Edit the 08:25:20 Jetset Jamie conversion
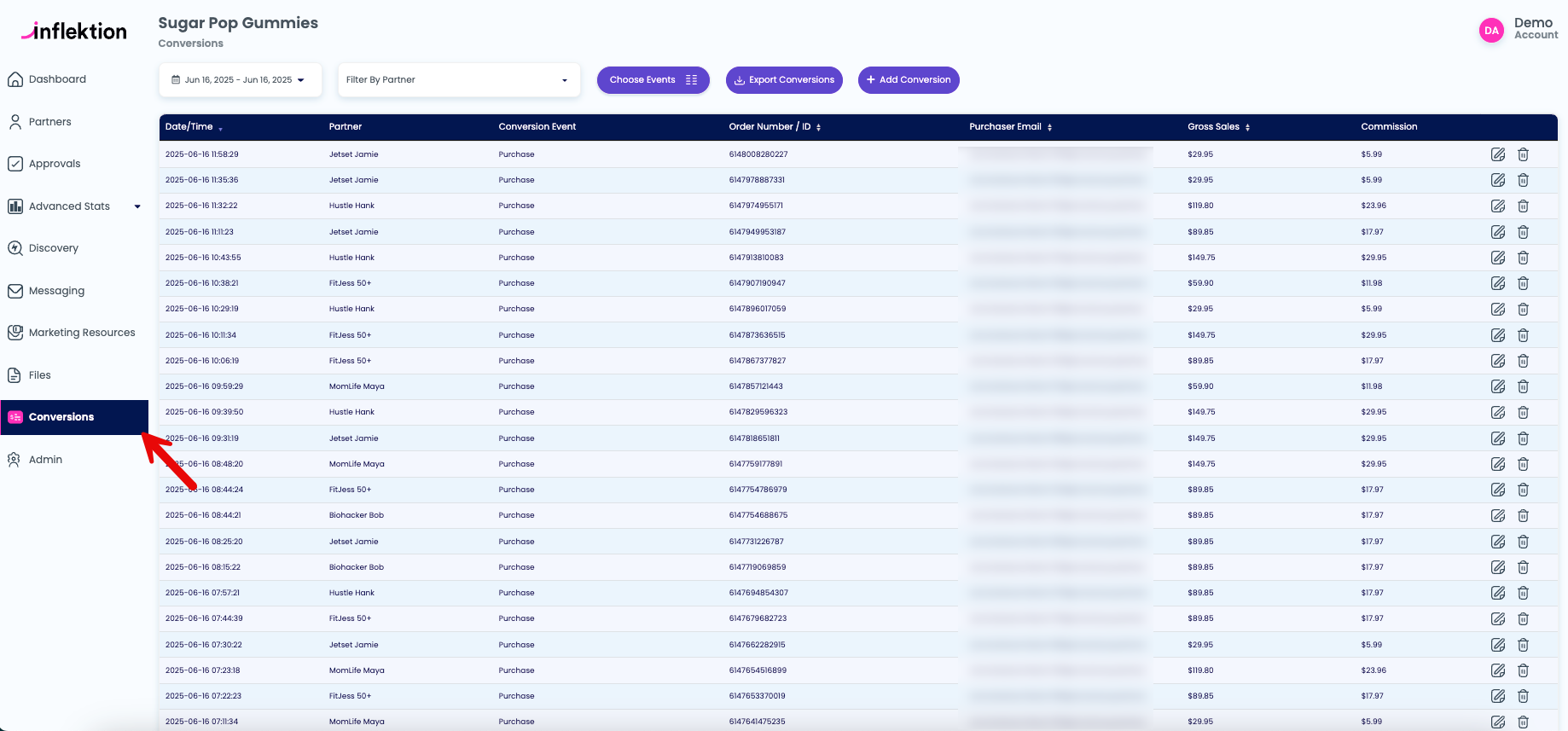This screenshot has height=731, width=1568. click(x=1498, y=542)
